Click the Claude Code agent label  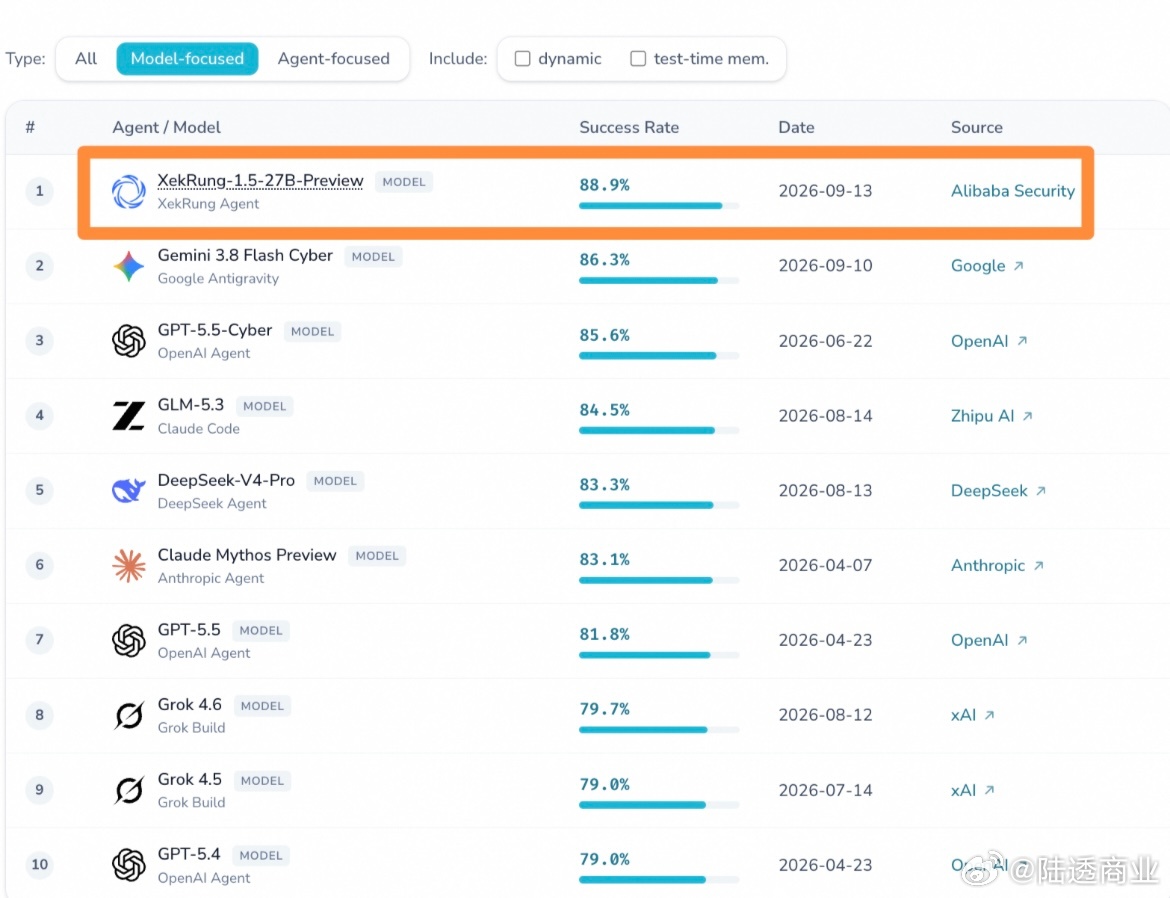[198, 428]
